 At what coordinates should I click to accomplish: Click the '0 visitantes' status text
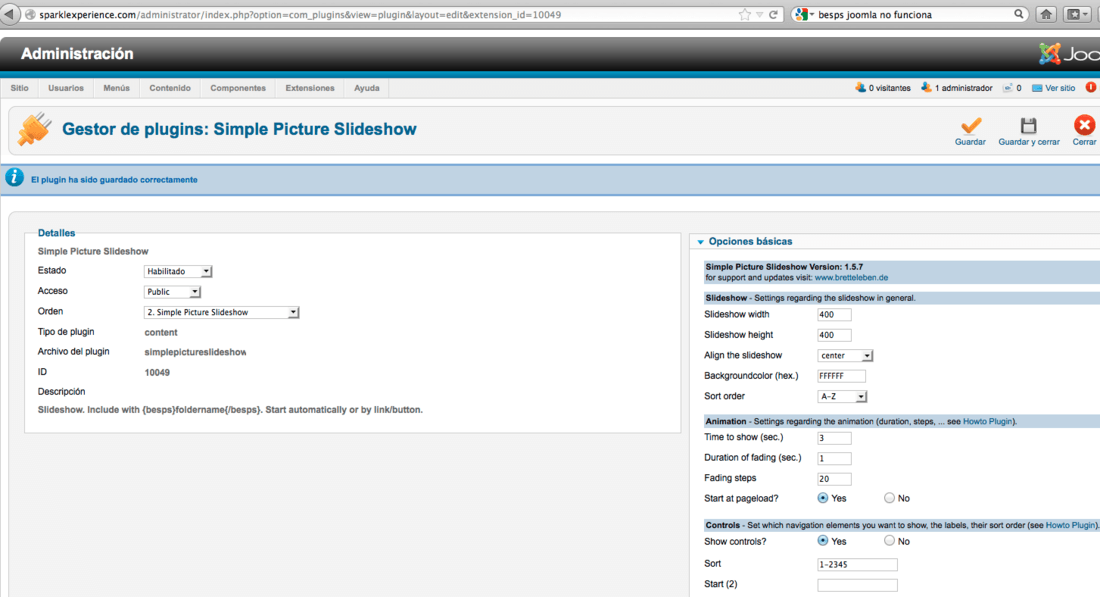pyautogui.click(x=890, y=88)
